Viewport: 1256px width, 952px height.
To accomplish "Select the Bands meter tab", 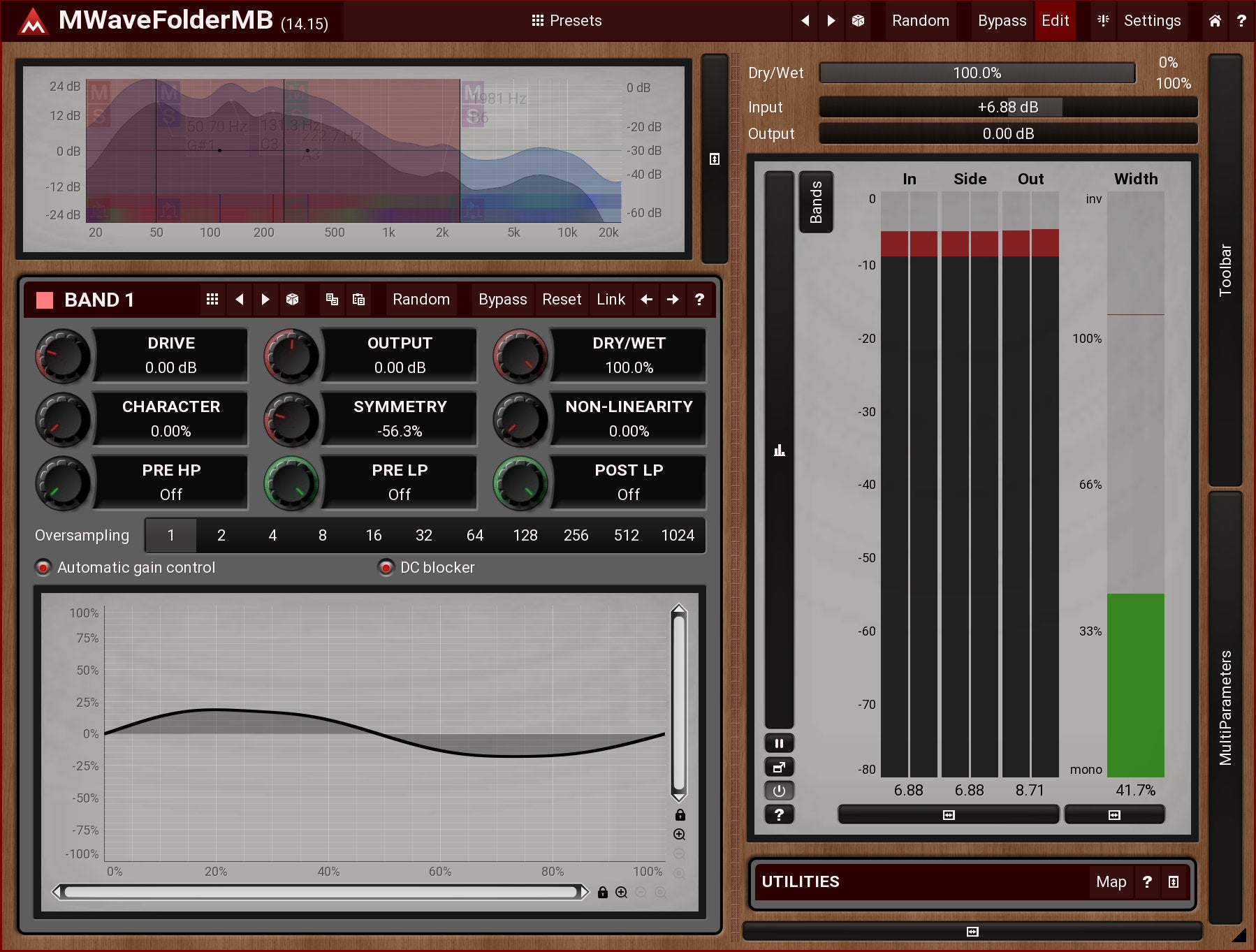I will click(x=815, y=202).
